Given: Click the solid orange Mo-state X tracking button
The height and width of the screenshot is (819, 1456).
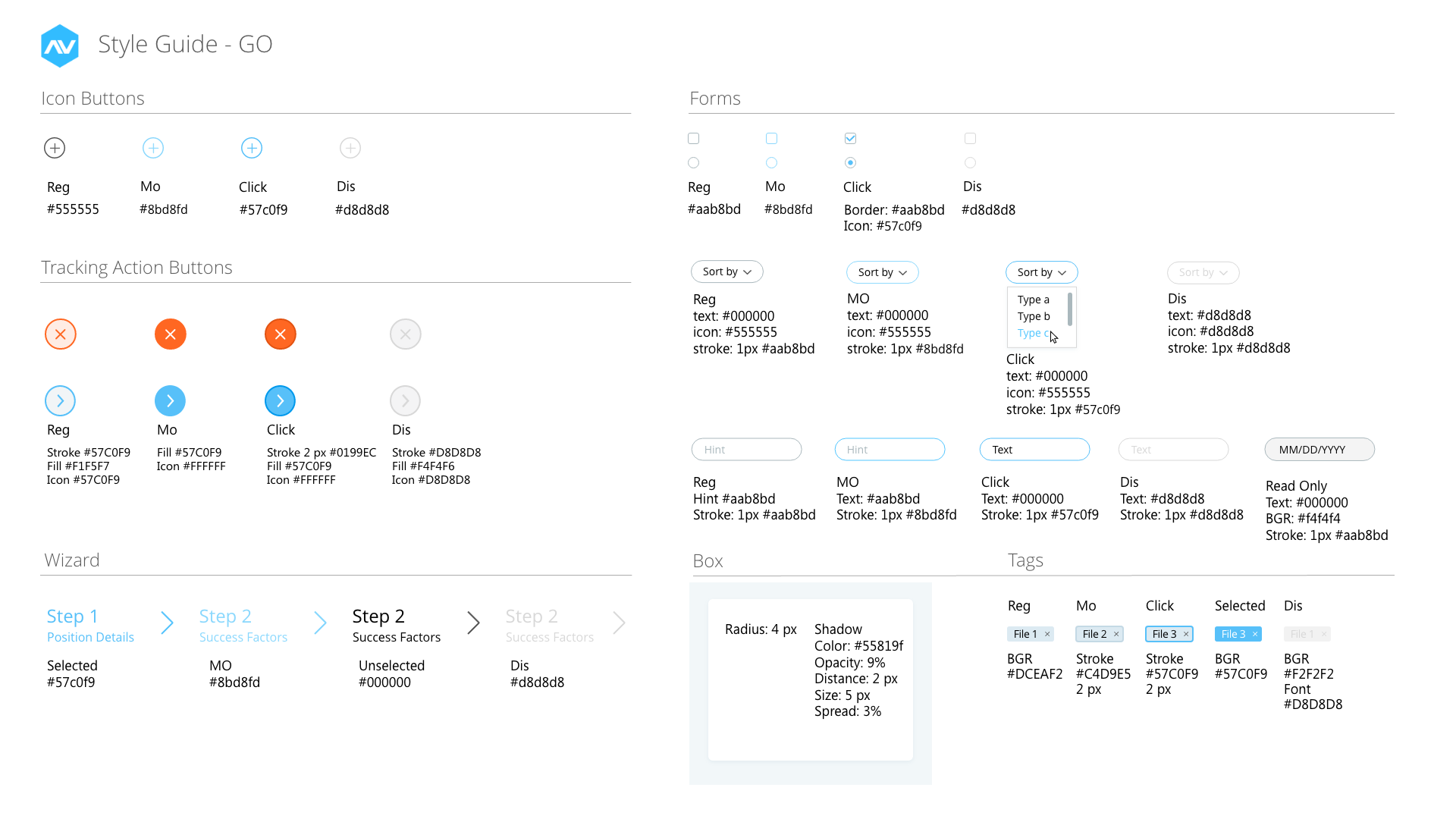Looking at the screenshot, I should click(x=171, y=334).
